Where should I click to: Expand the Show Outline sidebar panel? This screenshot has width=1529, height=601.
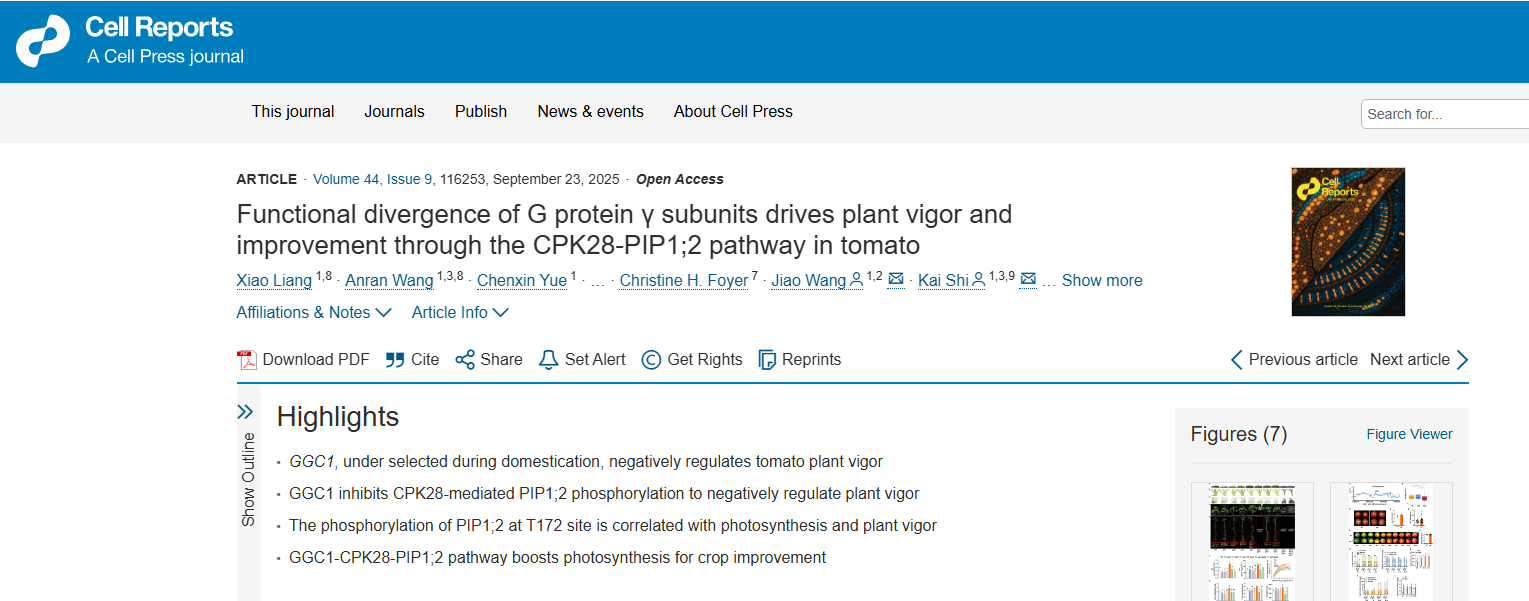coord(245,412)
